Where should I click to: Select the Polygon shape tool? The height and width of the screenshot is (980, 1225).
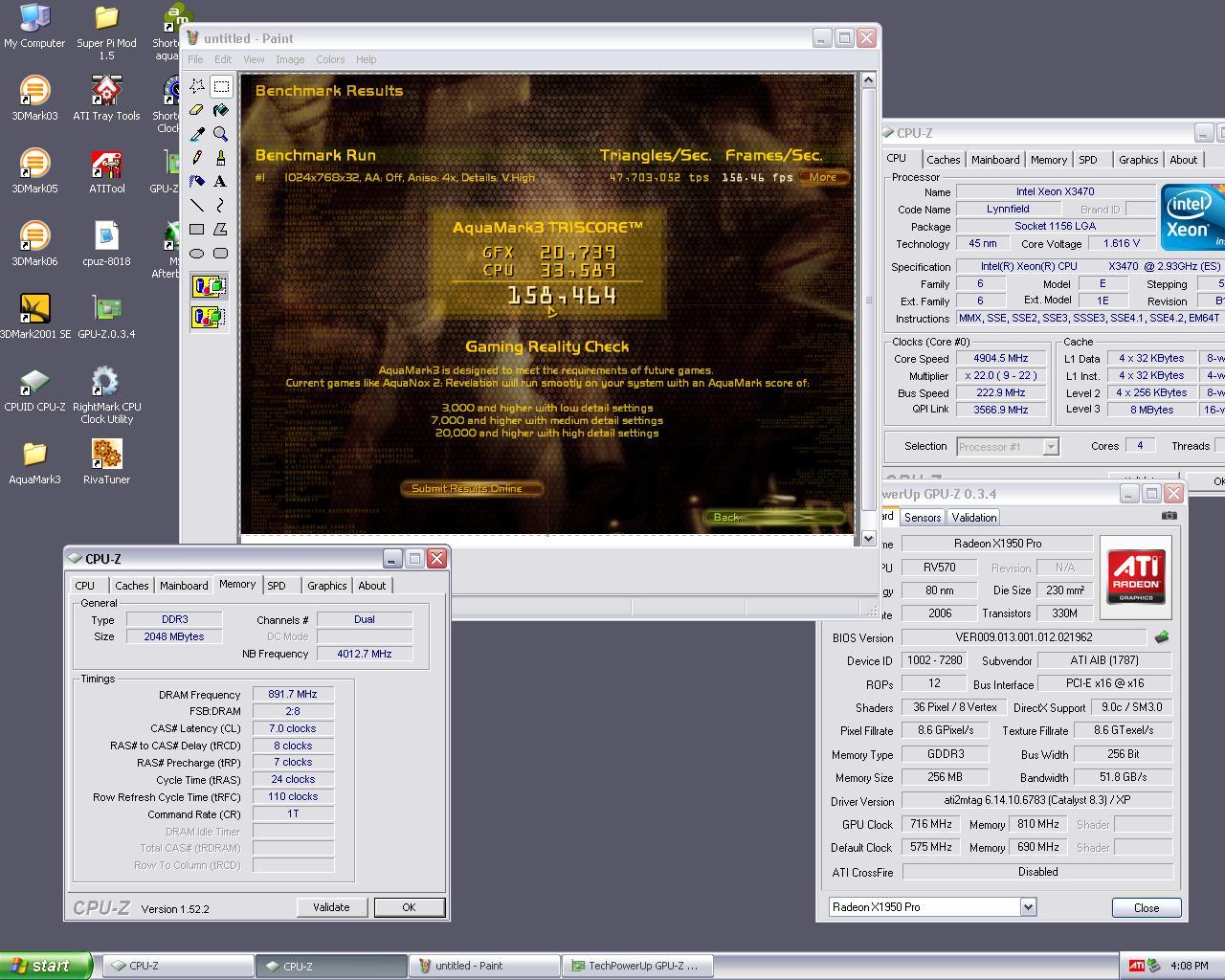pos(221,230)
